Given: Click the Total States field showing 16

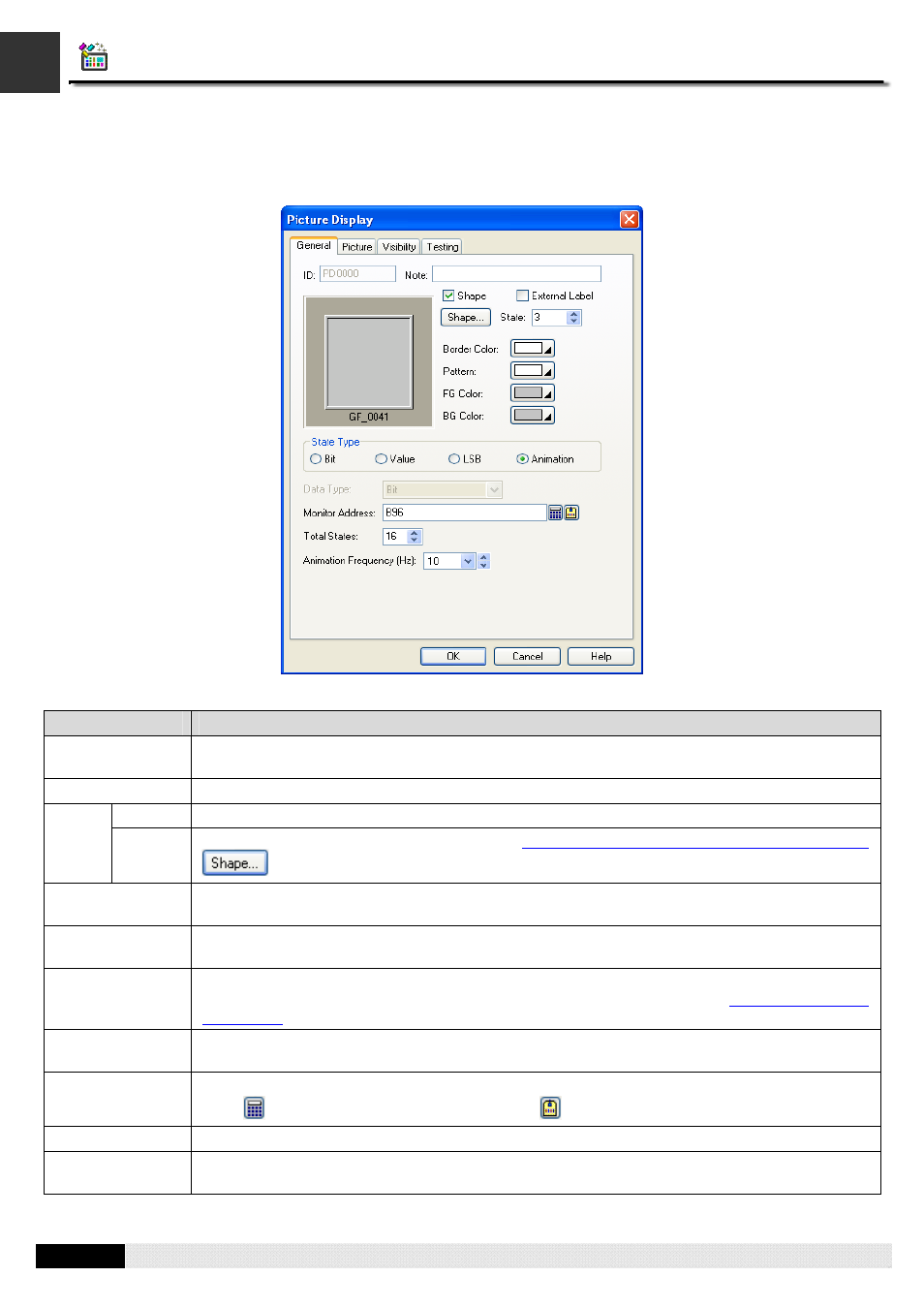Looking at the screenshot, I should pyautogui.click(x=395, y=537).
